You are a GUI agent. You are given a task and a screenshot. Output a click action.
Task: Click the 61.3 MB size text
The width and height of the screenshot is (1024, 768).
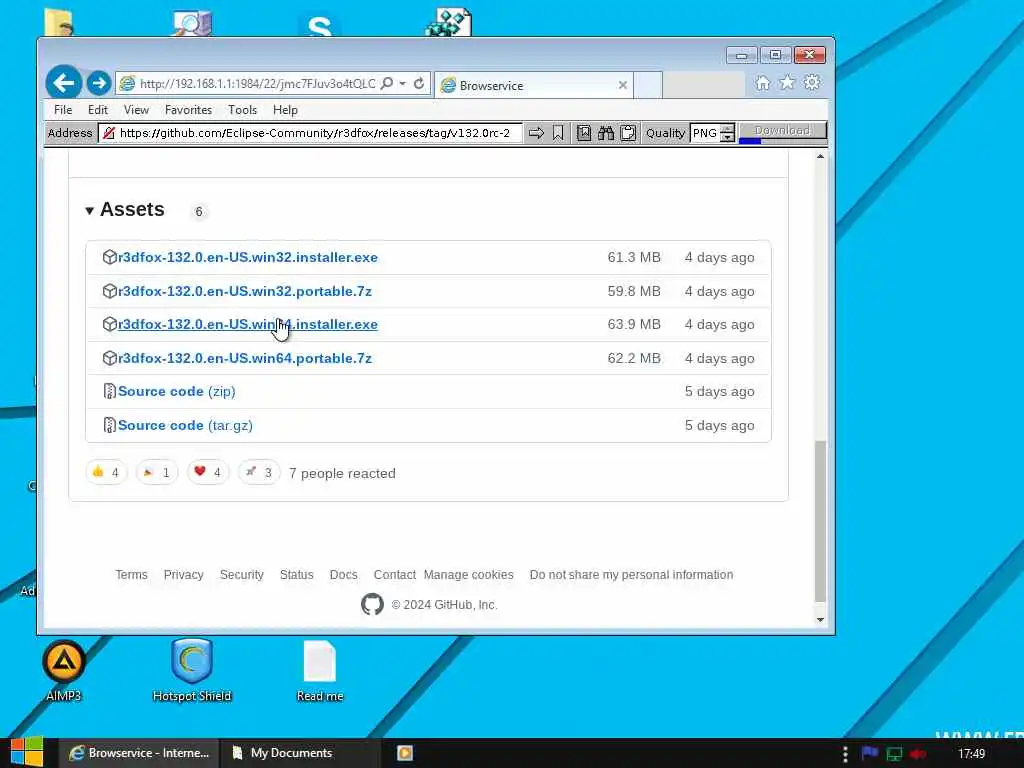tap(633, 257)
